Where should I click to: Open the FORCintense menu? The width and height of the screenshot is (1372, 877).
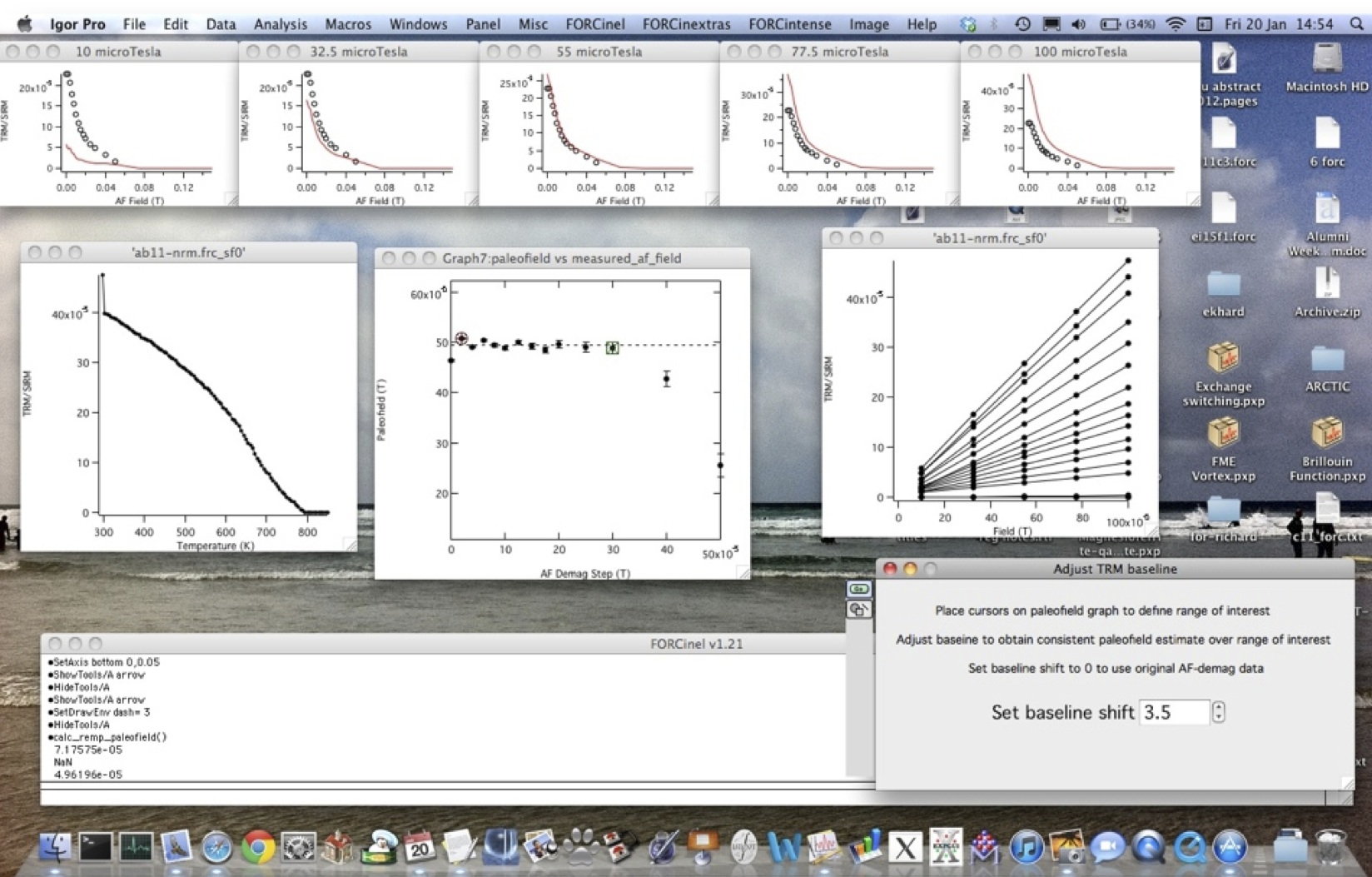coord(789,24)
